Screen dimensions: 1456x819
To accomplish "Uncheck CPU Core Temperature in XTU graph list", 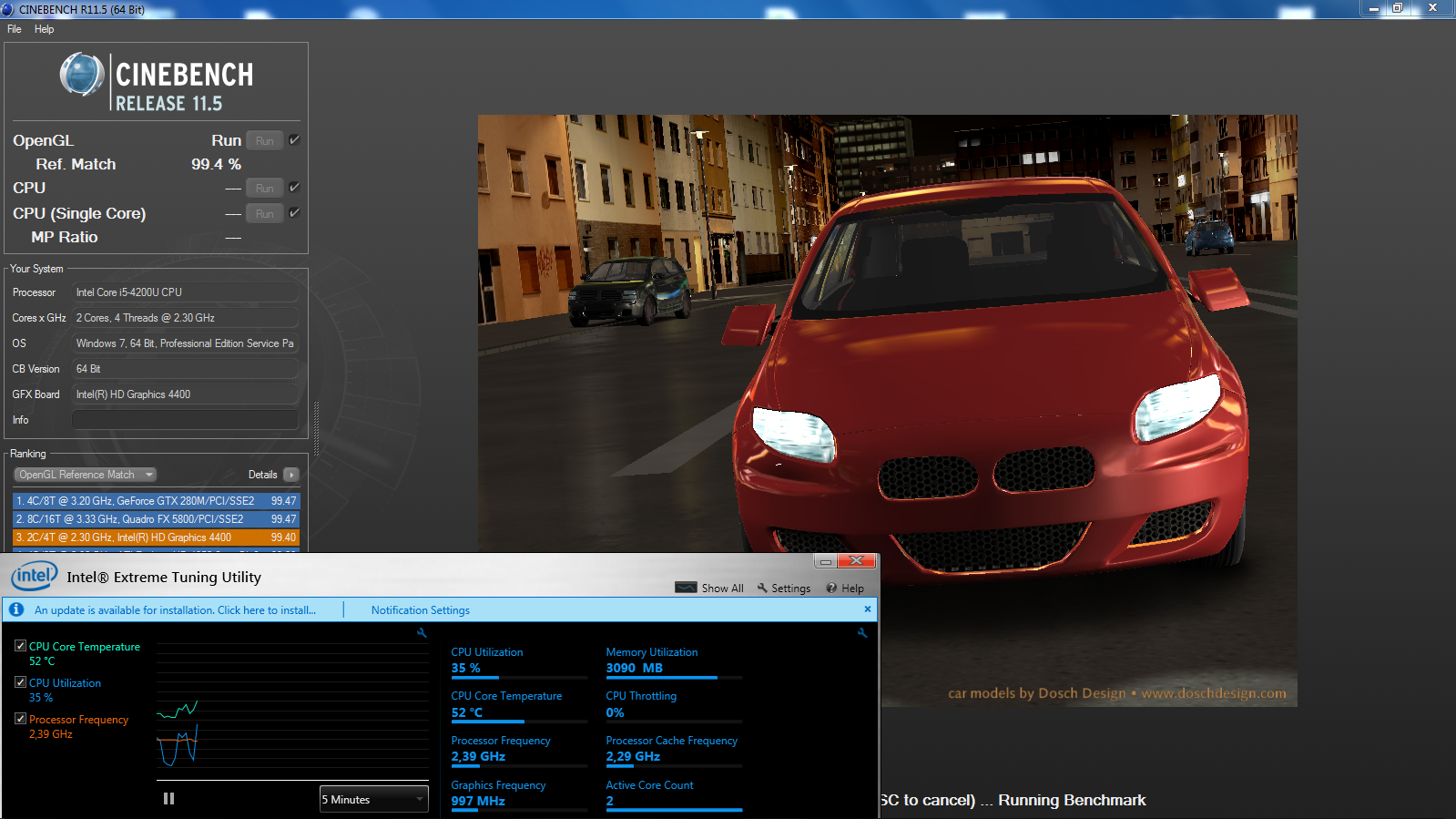I will pos(20,646).
